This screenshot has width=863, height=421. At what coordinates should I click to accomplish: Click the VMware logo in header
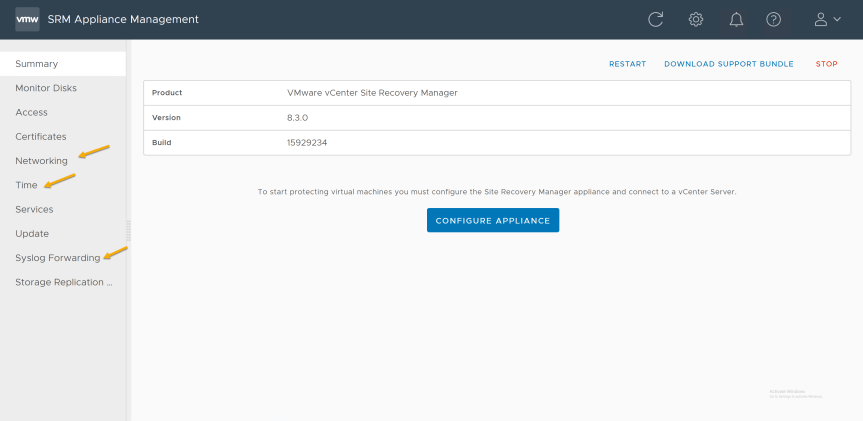pos(27,19)
